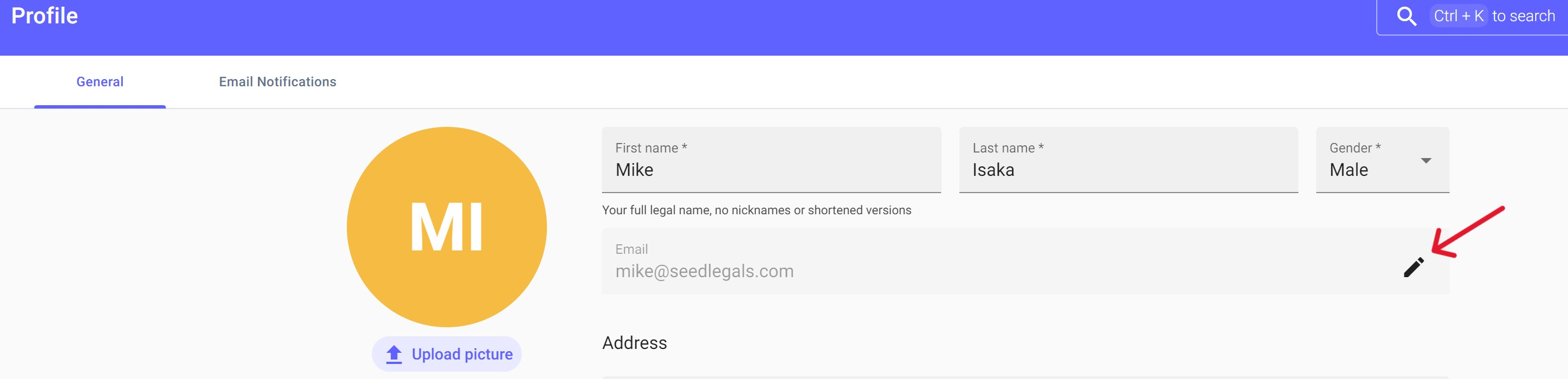The height and width of the screenshot is (379, 1568).
Task: Open the Email Notifications tab
Action: point(277,82)
